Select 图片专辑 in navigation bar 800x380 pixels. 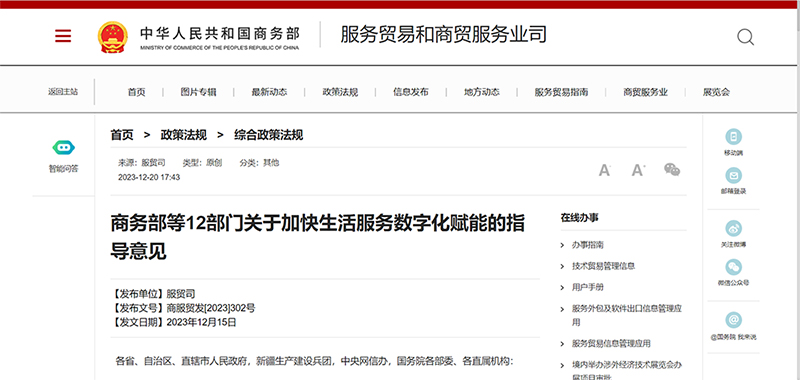(198, 92)
